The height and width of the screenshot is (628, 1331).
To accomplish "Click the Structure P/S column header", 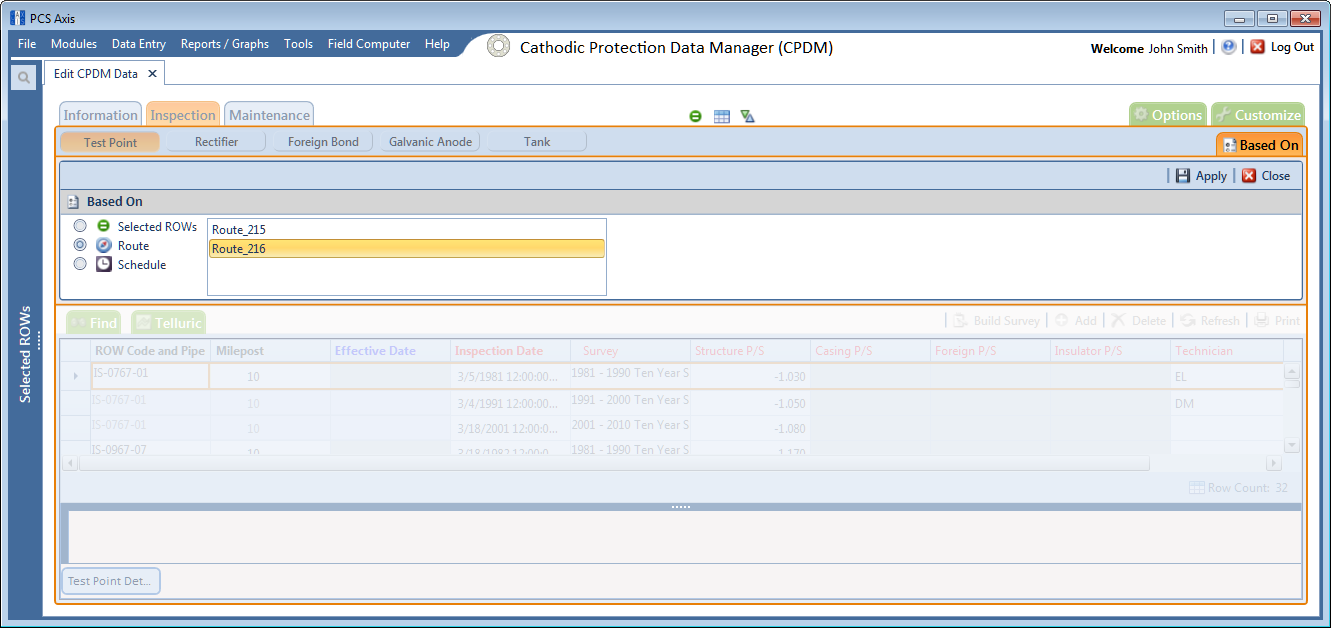I will click(750, 351).
